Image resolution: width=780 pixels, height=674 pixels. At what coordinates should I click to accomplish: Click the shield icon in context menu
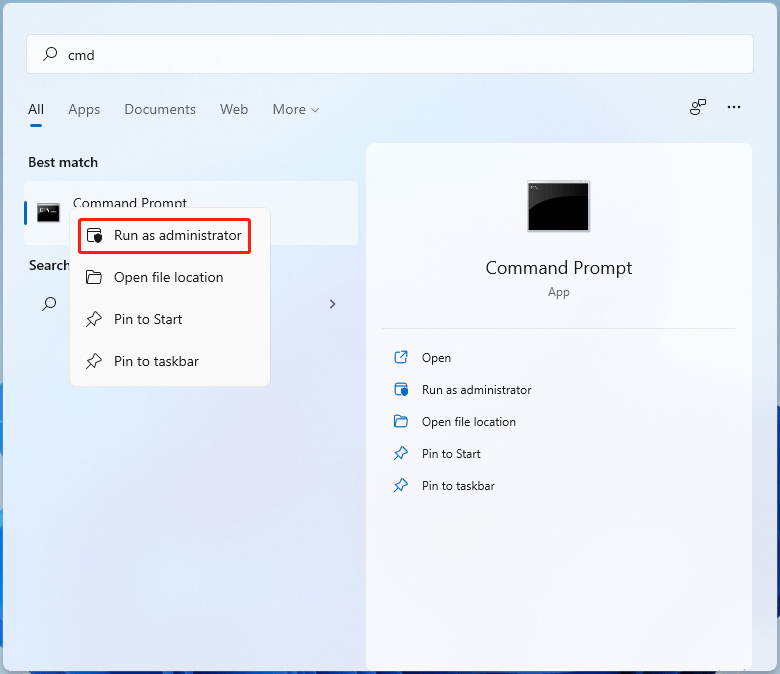tap(94, 235)
